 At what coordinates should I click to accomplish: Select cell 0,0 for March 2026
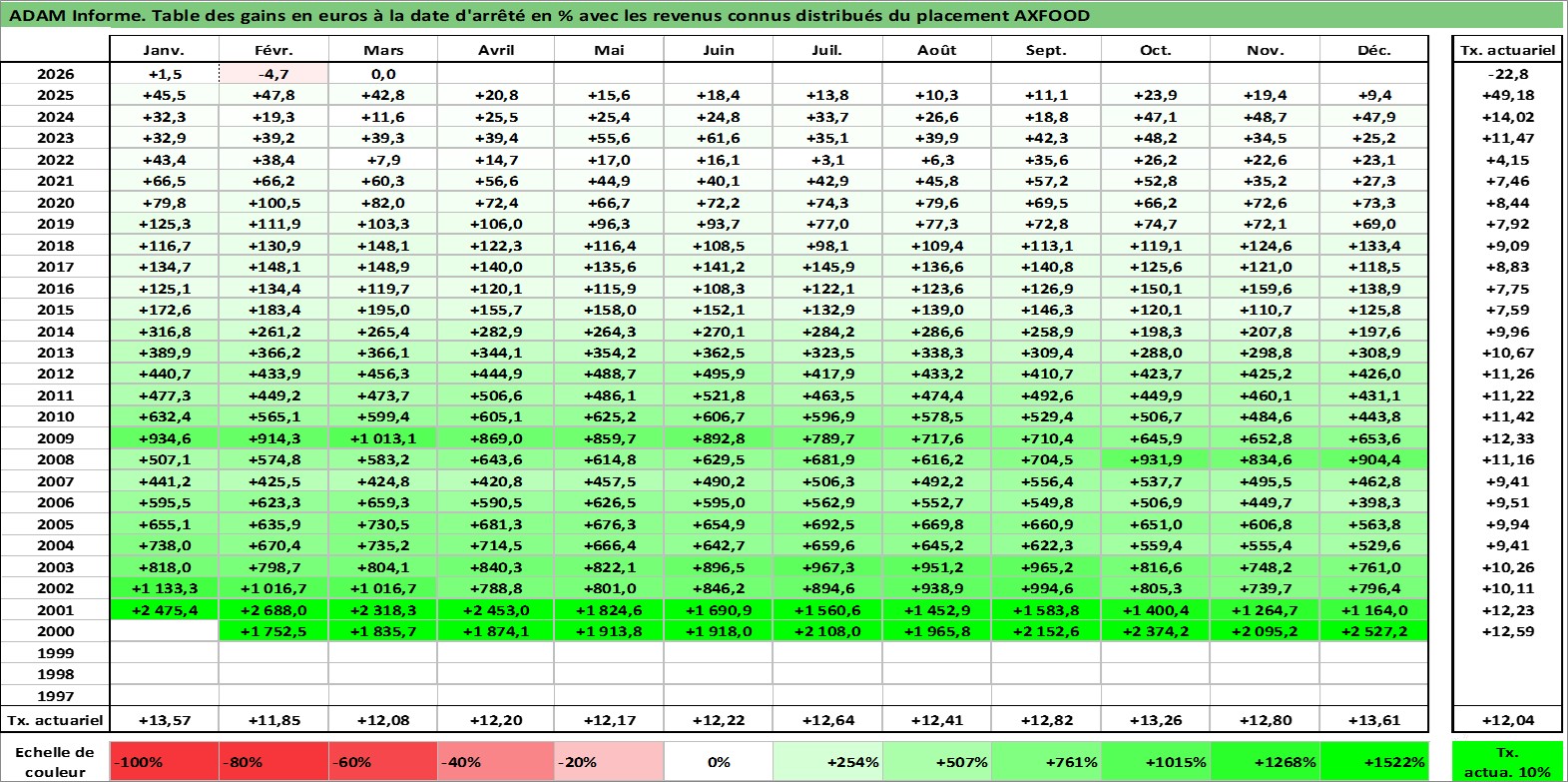[x=383, y=74]
